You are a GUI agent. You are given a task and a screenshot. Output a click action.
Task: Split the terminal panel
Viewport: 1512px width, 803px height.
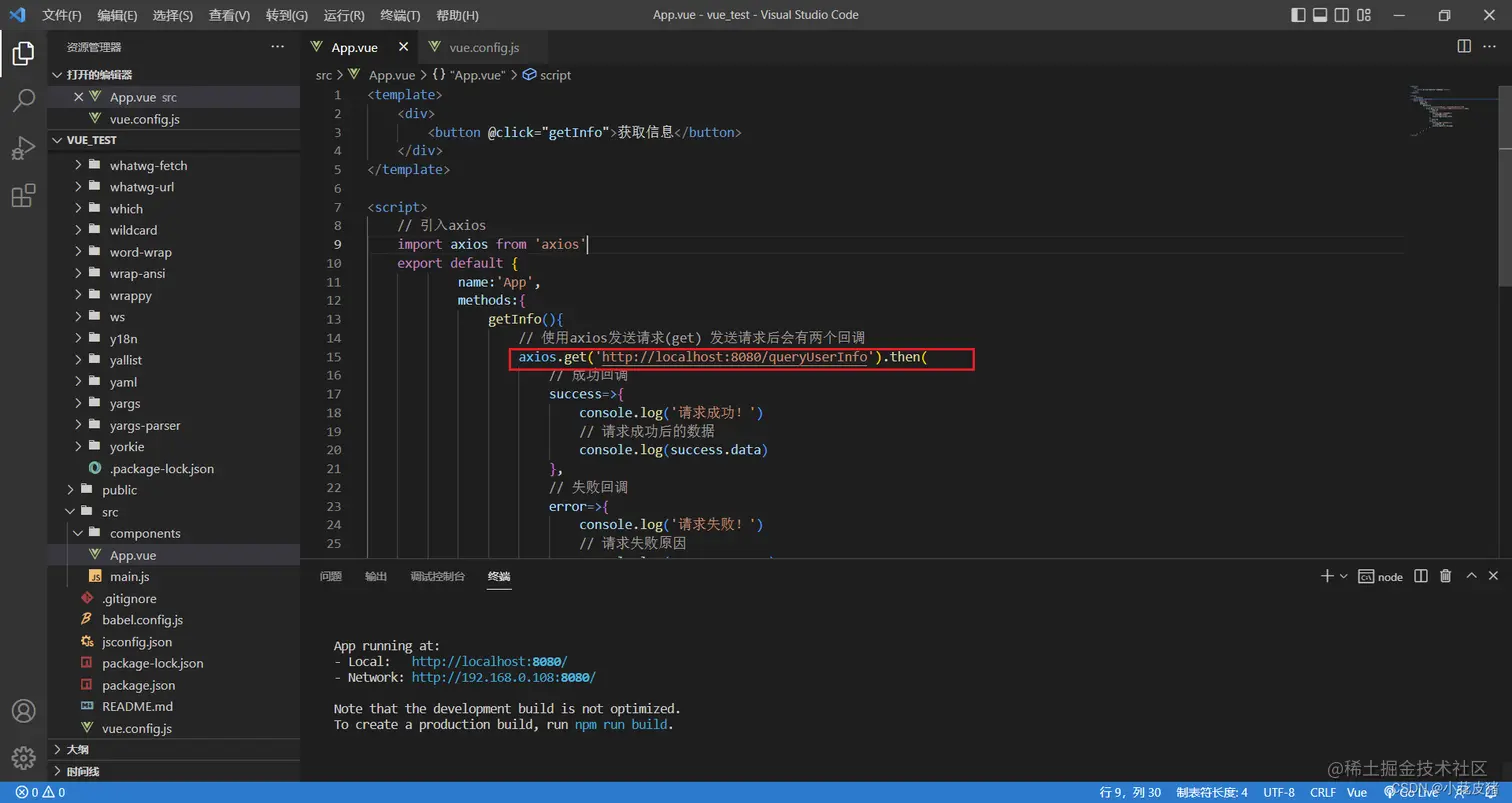pos(1421,576)
